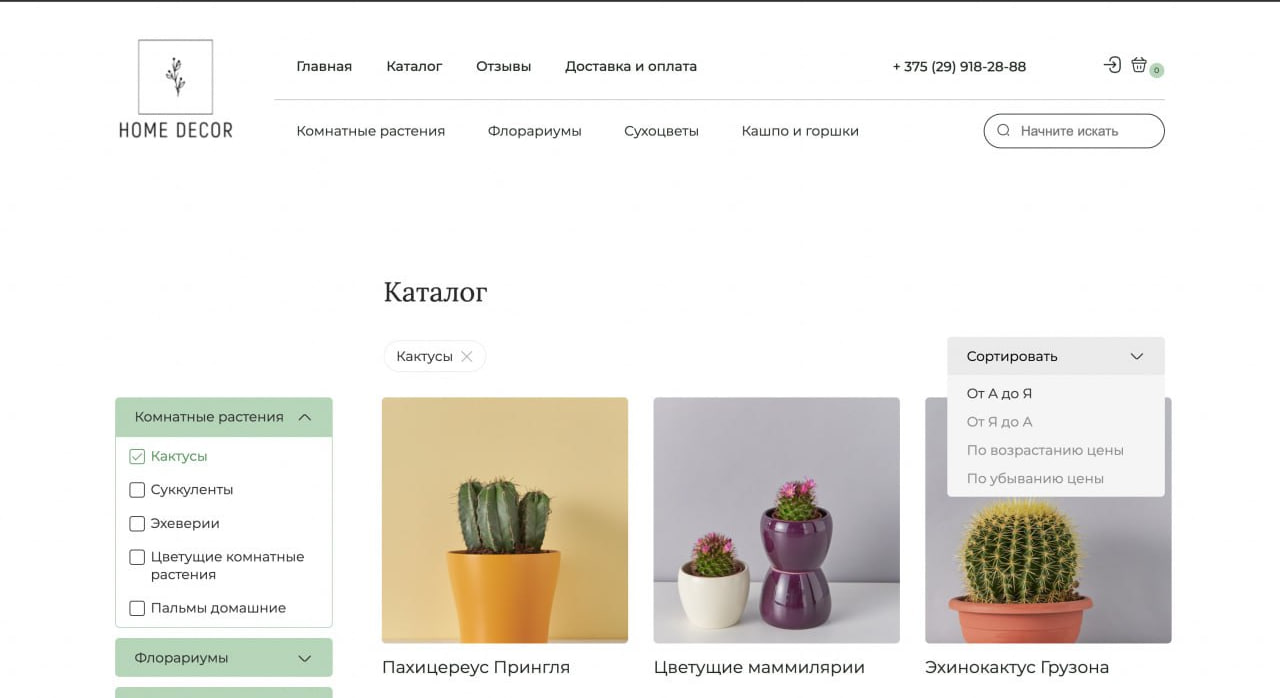Click the magnifier icon in the search field
This screenshot has height=698, width=1280.
tap(1003, 131)
